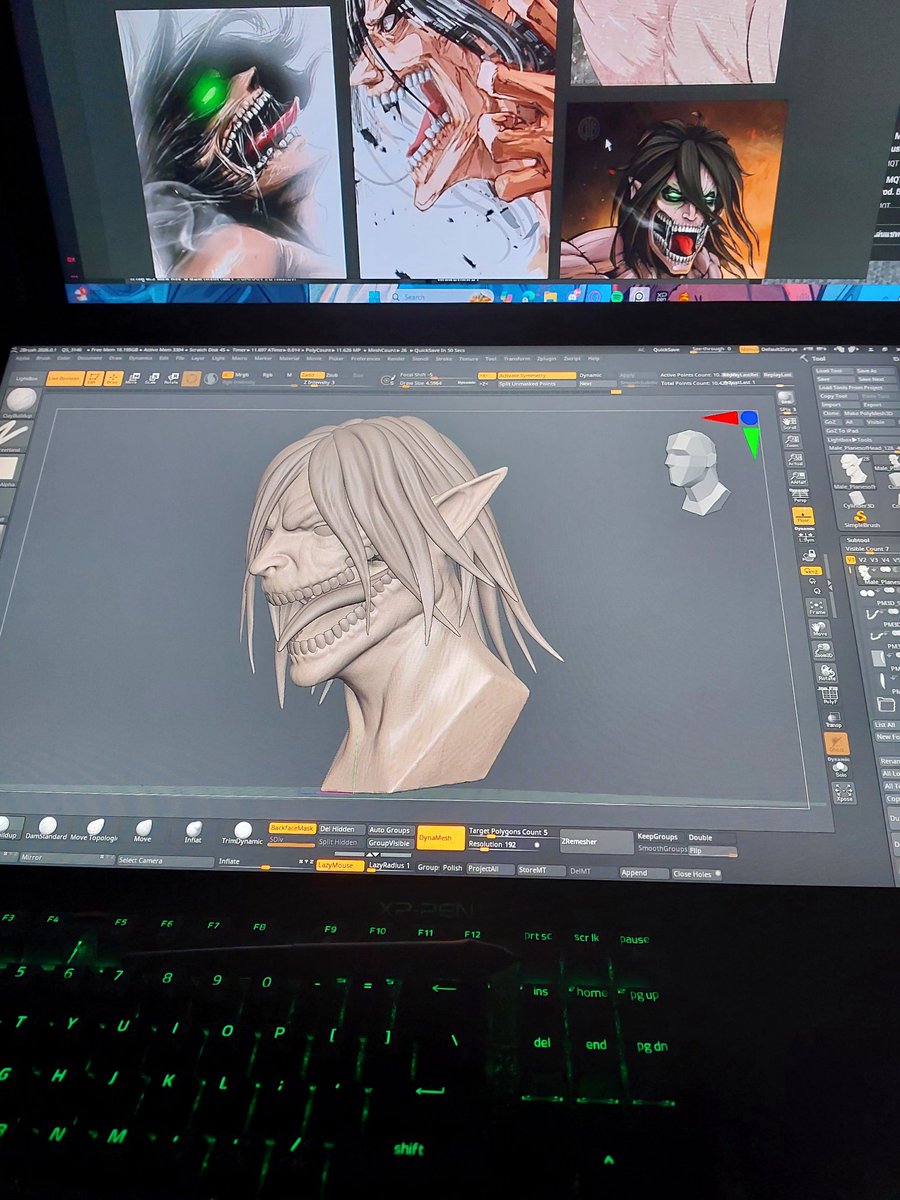
Task: Toggle the Floor grid button
Action: coord(802,517)
